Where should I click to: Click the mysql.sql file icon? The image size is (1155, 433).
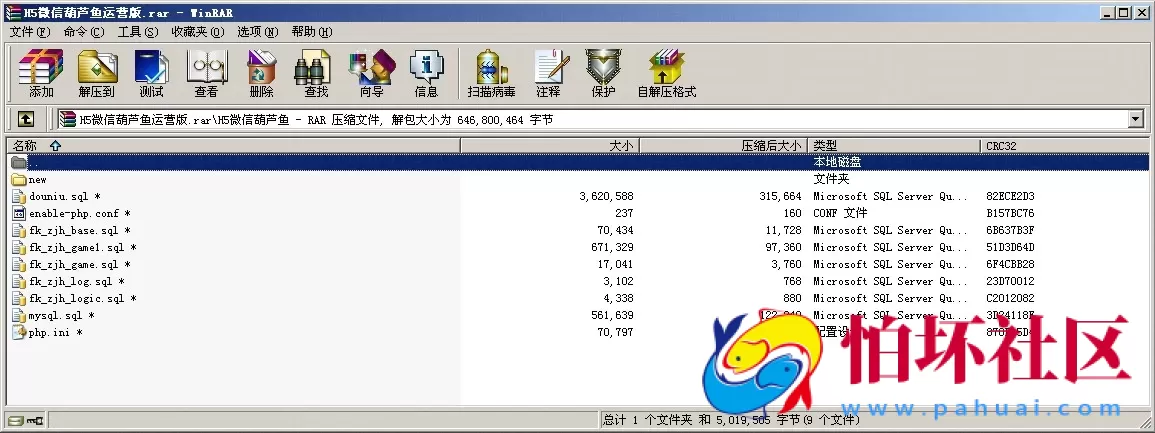click(x=19, y=315)
